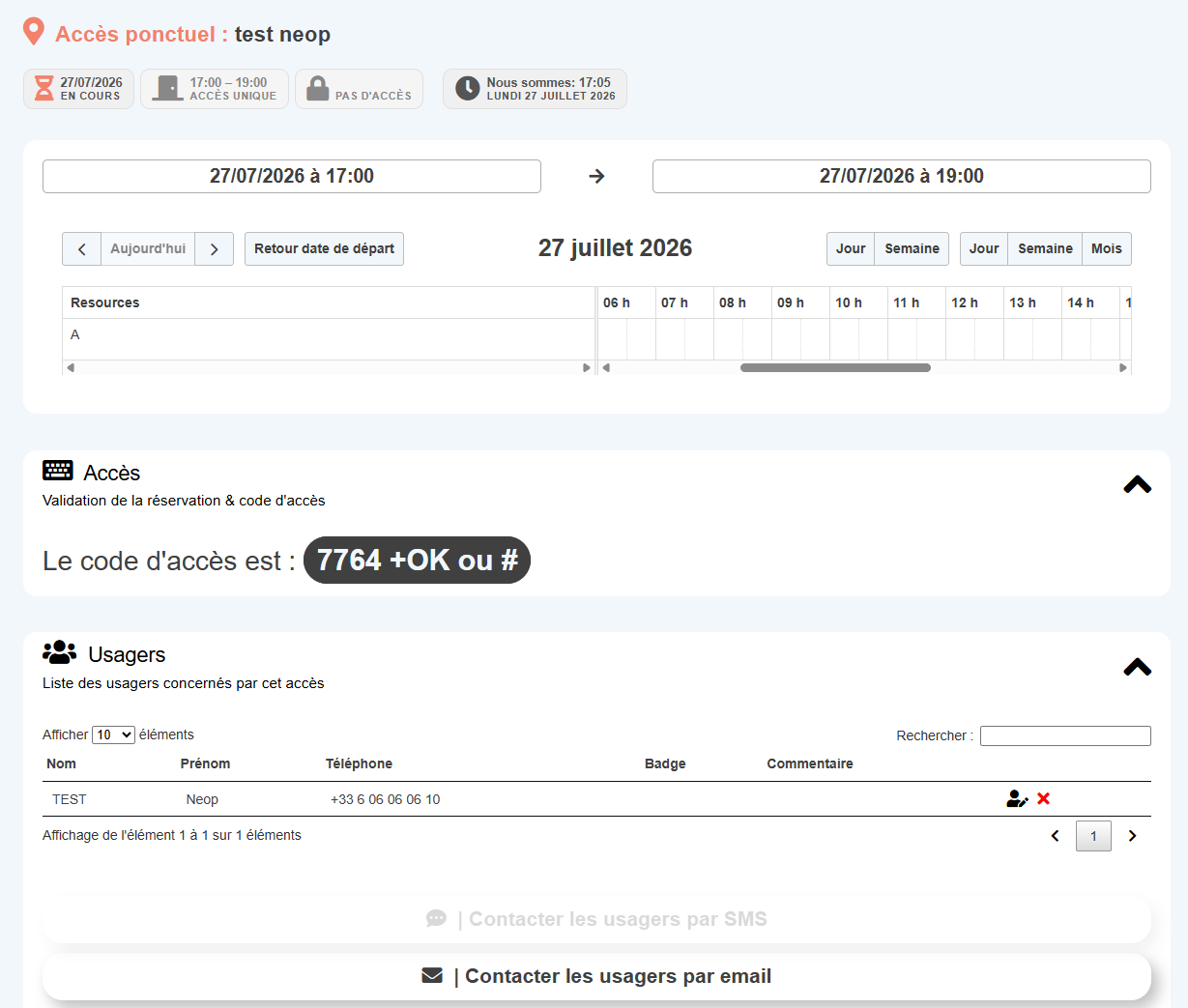Click the users group icon beside Usagers

[60, 652]
